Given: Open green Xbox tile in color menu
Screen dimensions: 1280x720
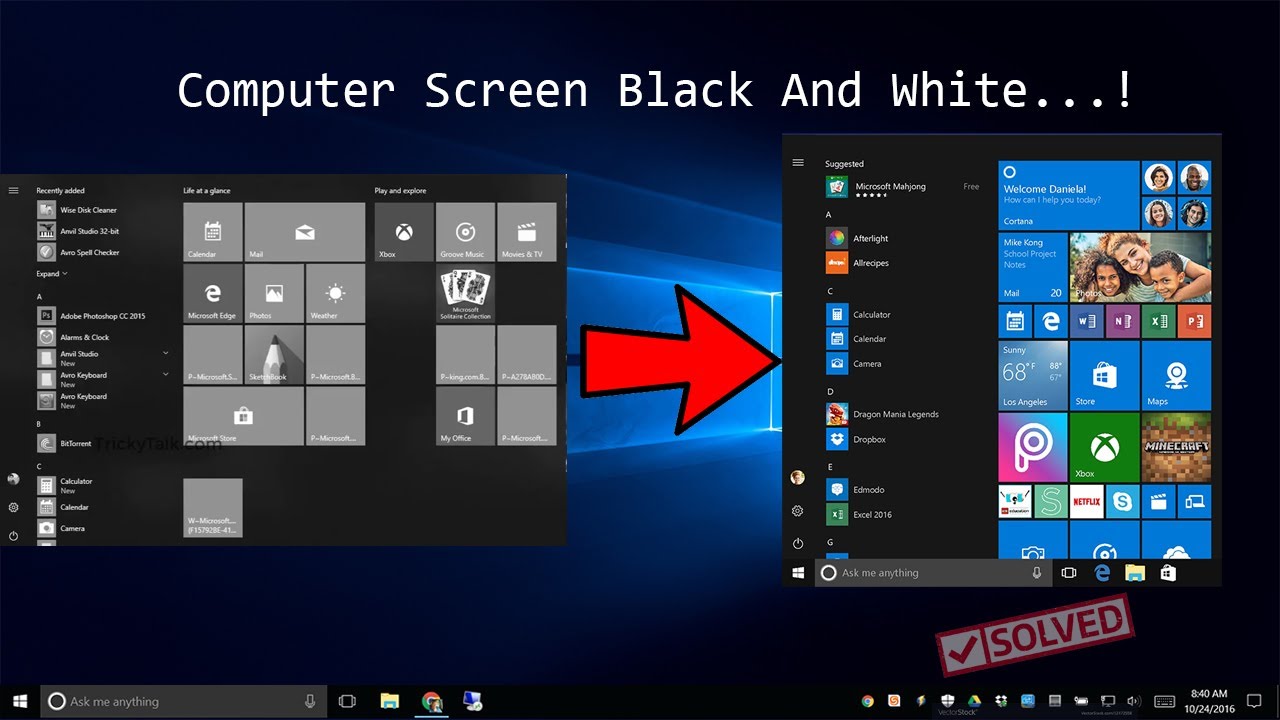Looking at the screenshot, I should (1104, 447).
